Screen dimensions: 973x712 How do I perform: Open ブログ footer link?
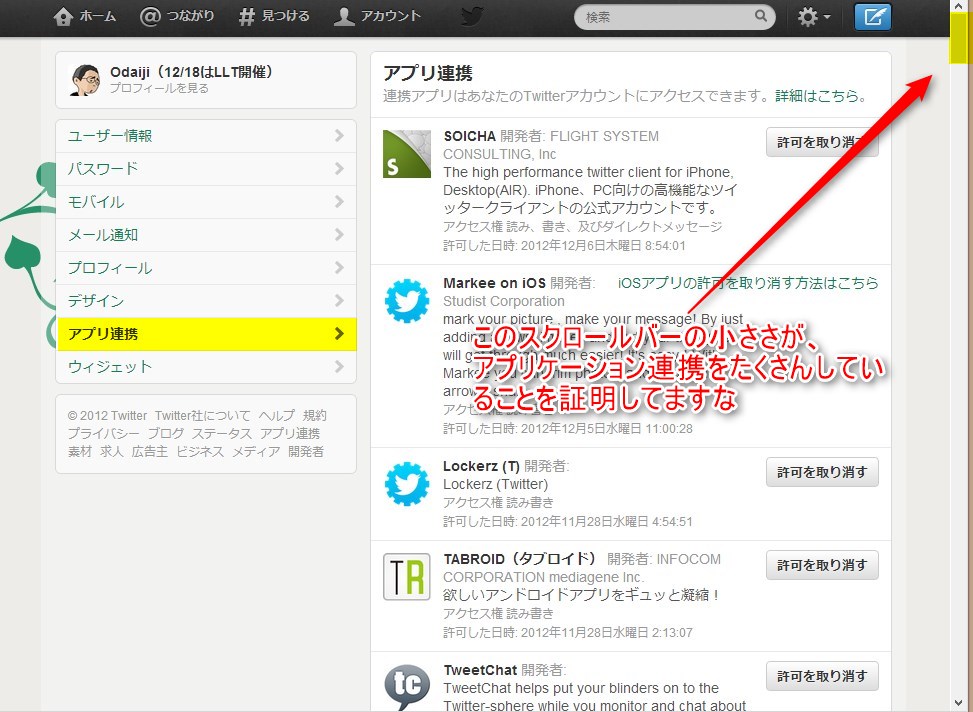coord(166,434)
